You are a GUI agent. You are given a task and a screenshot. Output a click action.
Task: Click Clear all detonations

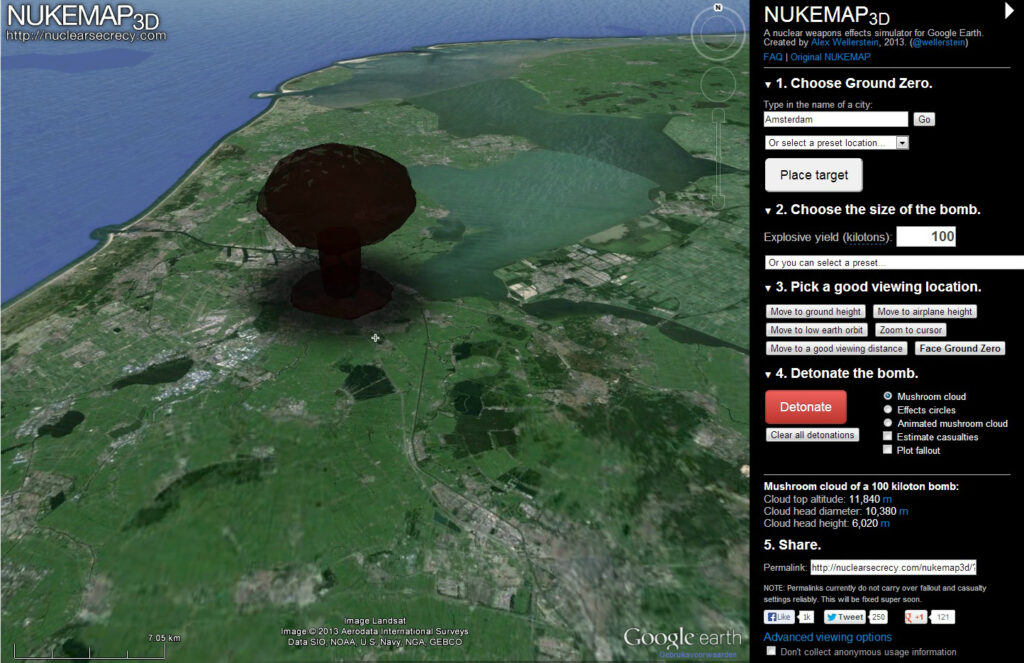pos(812,435)
